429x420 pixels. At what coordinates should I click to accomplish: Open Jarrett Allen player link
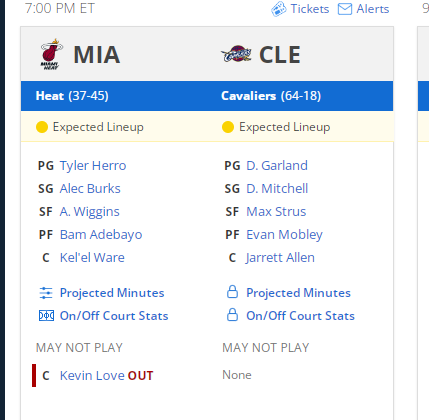coord(280,258)
